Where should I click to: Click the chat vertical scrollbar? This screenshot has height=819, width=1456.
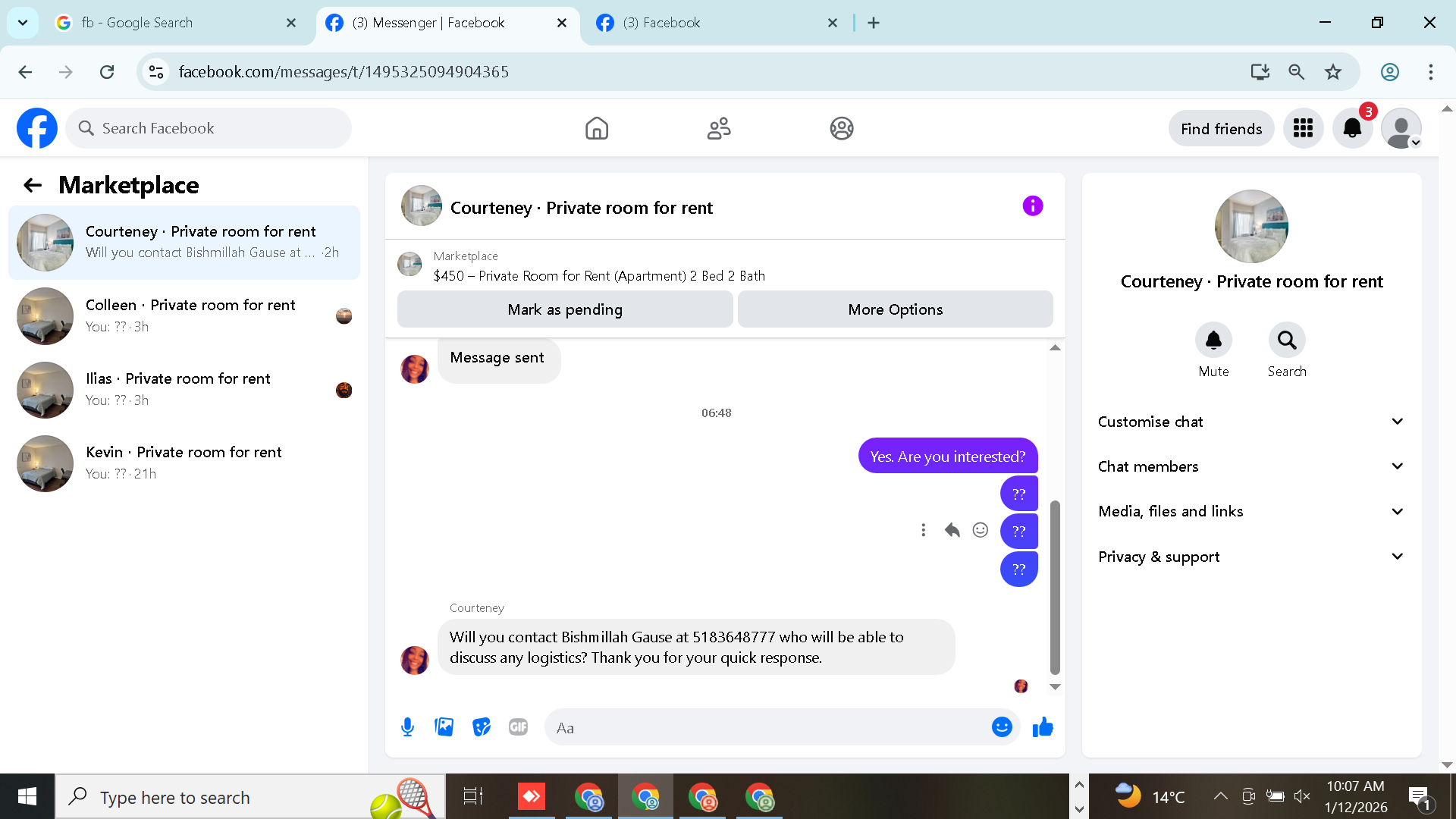1054,588
